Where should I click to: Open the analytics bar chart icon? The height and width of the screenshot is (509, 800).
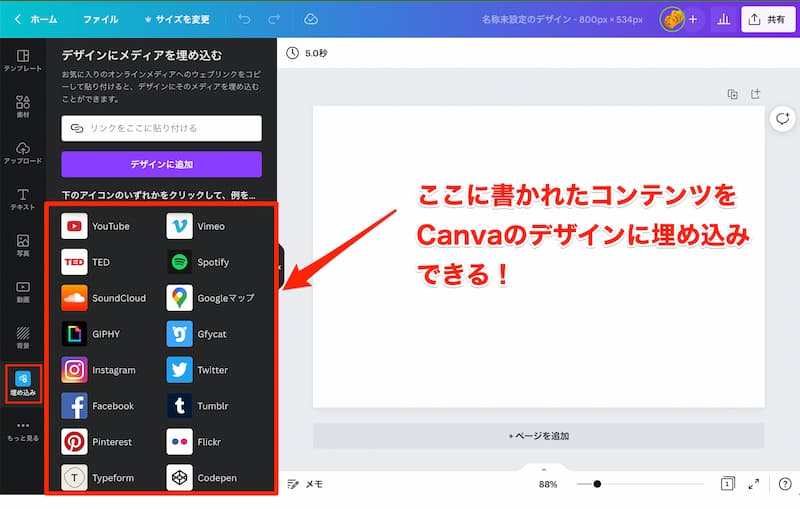[723, 19]
